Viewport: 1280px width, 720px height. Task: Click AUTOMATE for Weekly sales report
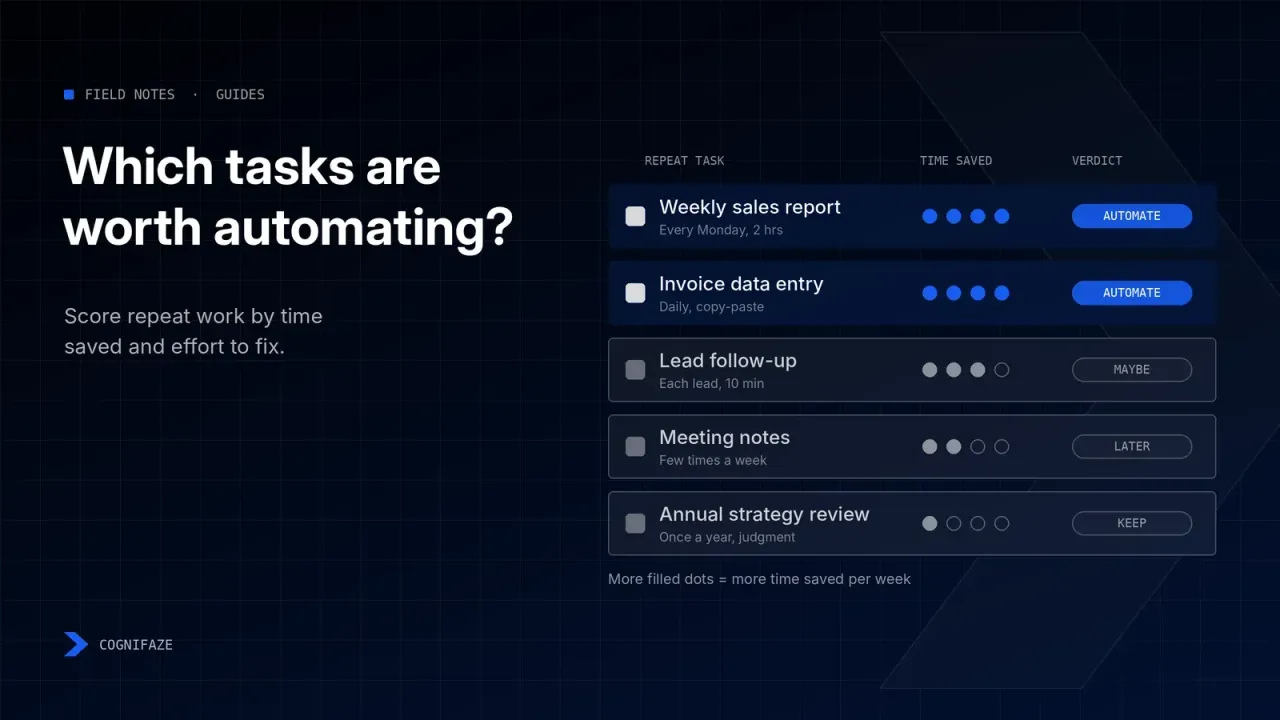click(1132, 216)
